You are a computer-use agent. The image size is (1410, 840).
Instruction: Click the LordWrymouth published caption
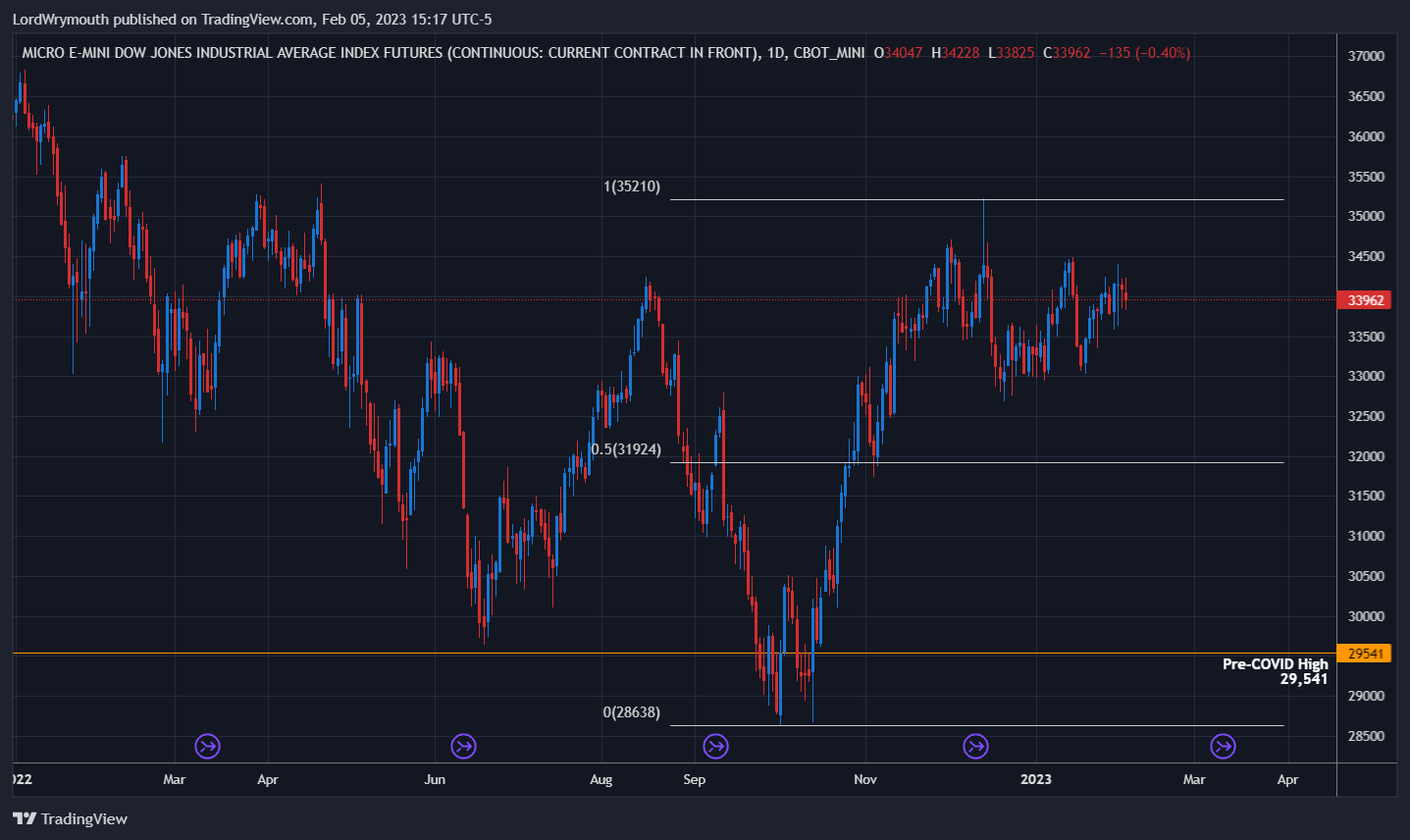click(252, 20)
